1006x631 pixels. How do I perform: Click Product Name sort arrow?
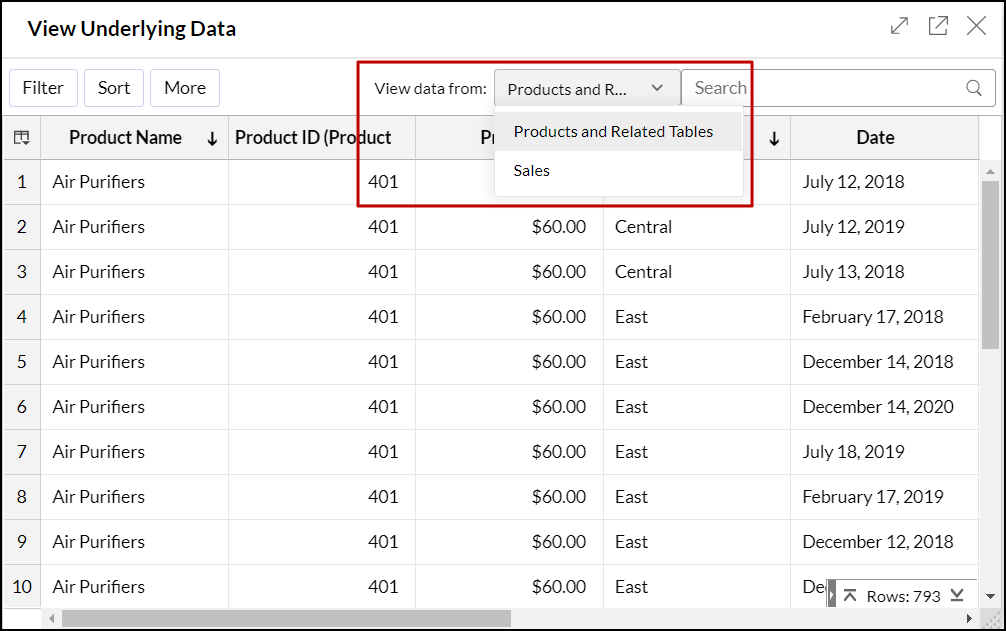click(212, 139)
